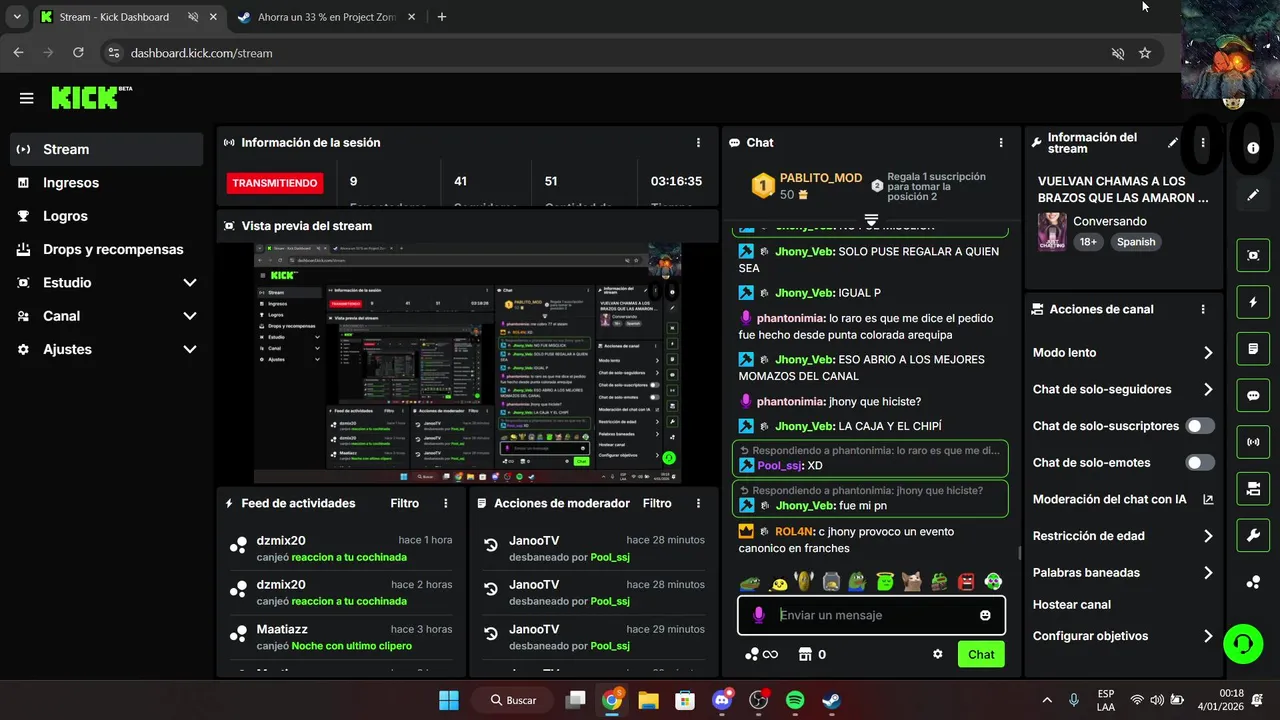Click Filtro in Feed de actividades
1280x720 pixels.
click(x=405, y=504)
